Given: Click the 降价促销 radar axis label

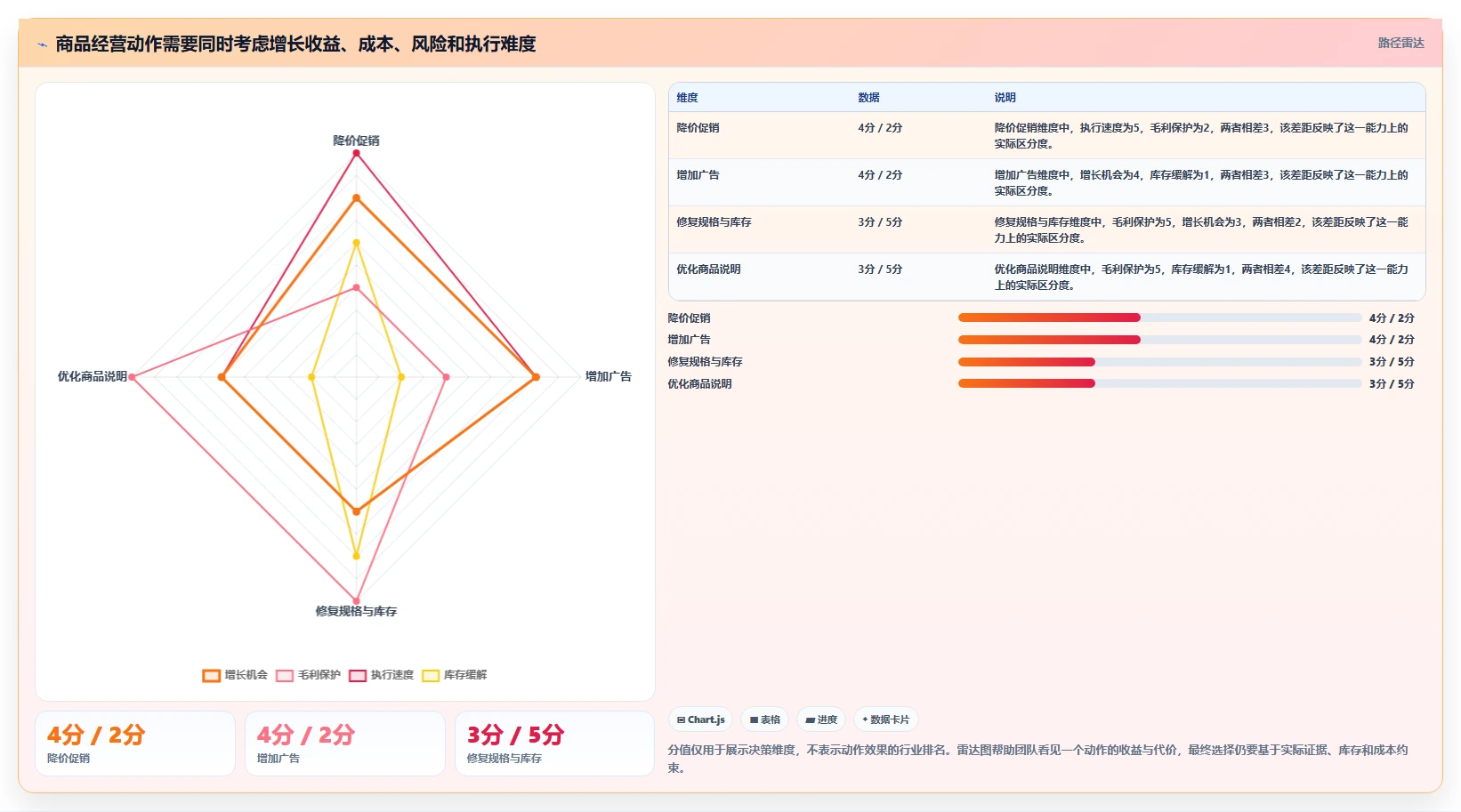Looking at the screenshot, I should coord(356,141).
